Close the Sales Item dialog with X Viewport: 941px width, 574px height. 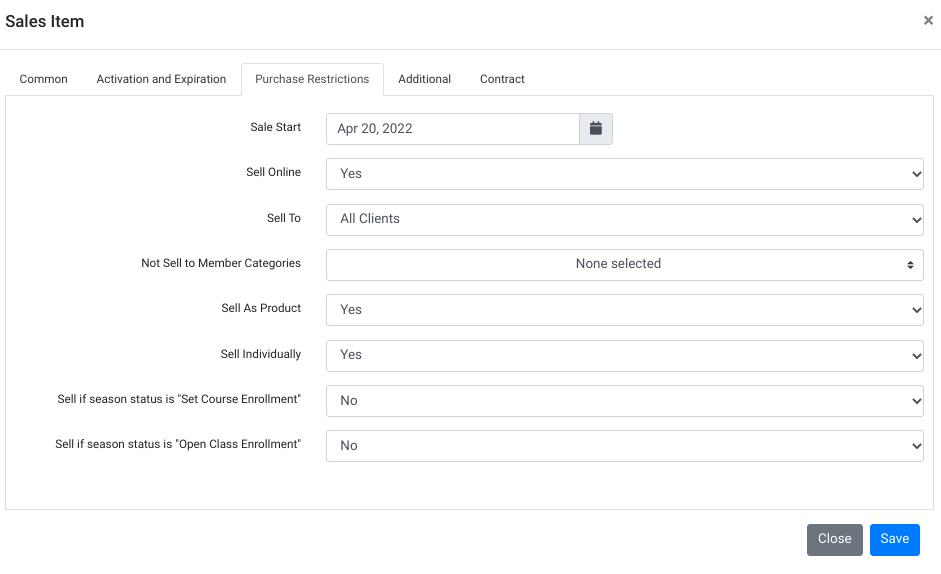(928, 20)
